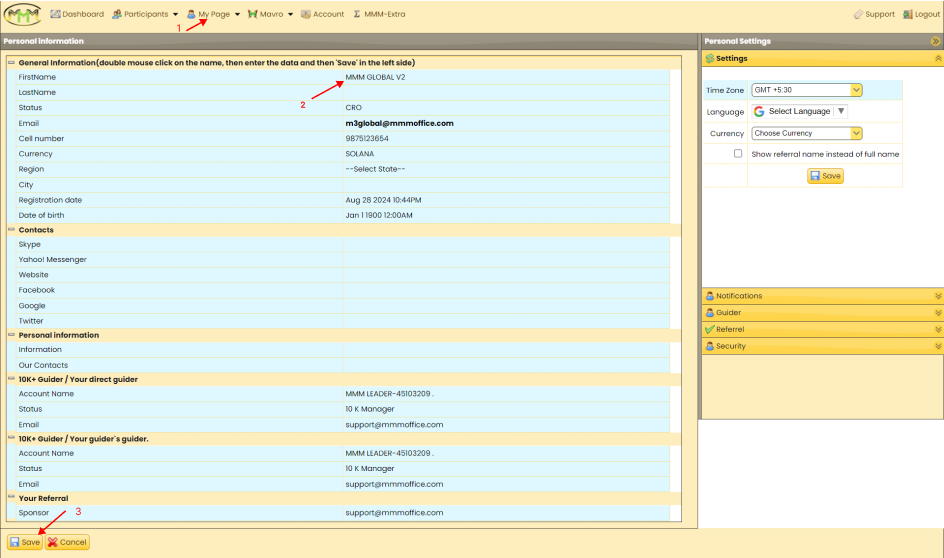Click the Currency value SOLANA
Image resolution: width=944 pixels, height=558 pixels.
[x=360, y=153]
